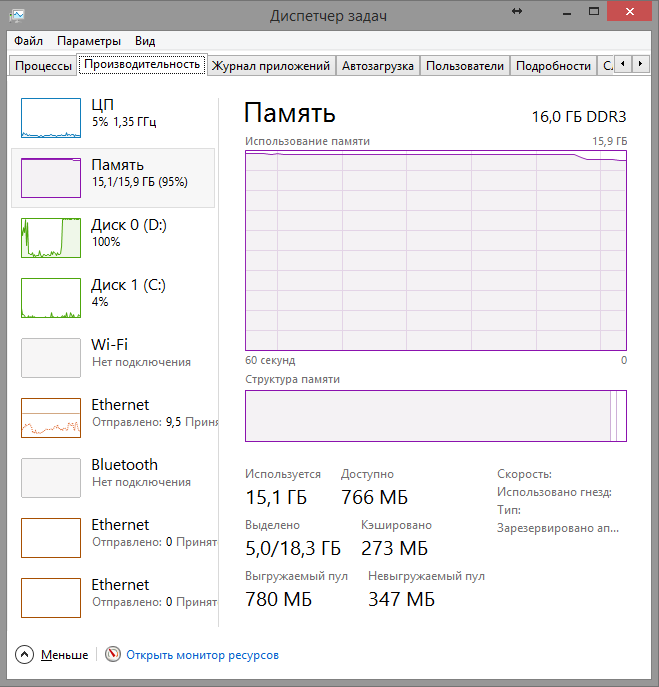This screenshot has height=687, width=659.
Task: Click the Доступно 766 МБ value
Action: coord(374,498)
